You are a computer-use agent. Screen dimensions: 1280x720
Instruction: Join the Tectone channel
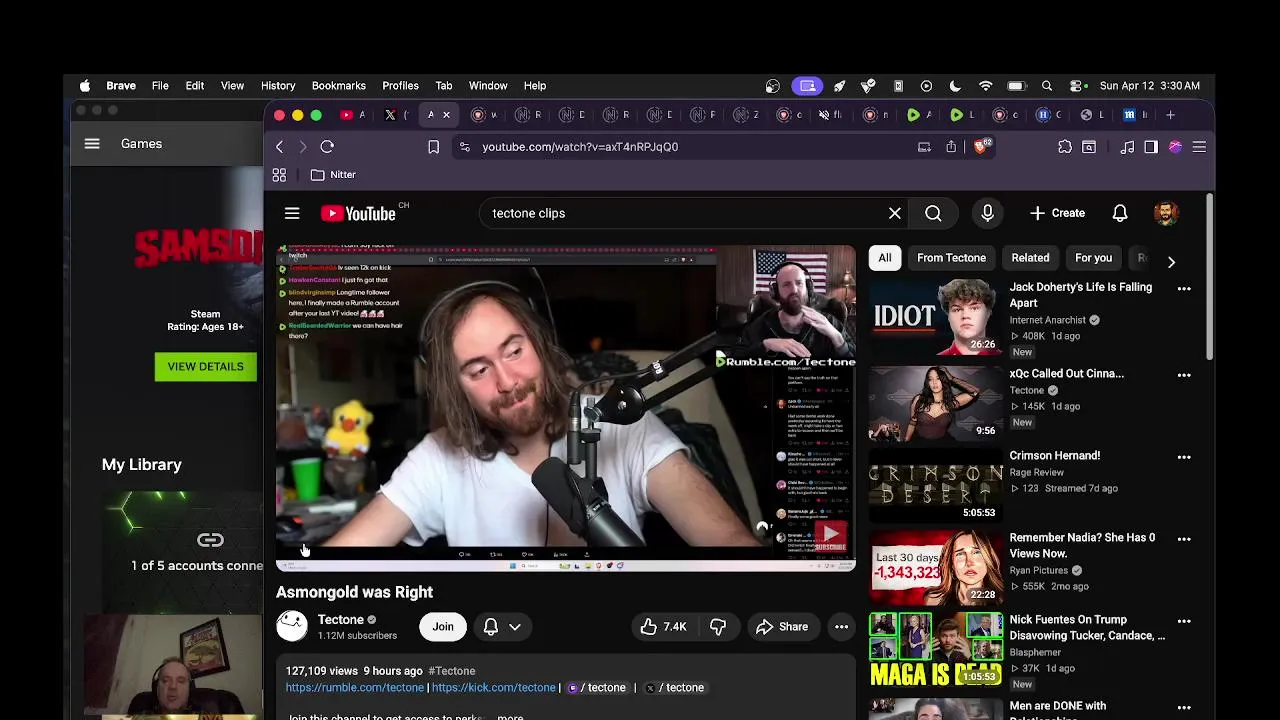coord(443,627)
